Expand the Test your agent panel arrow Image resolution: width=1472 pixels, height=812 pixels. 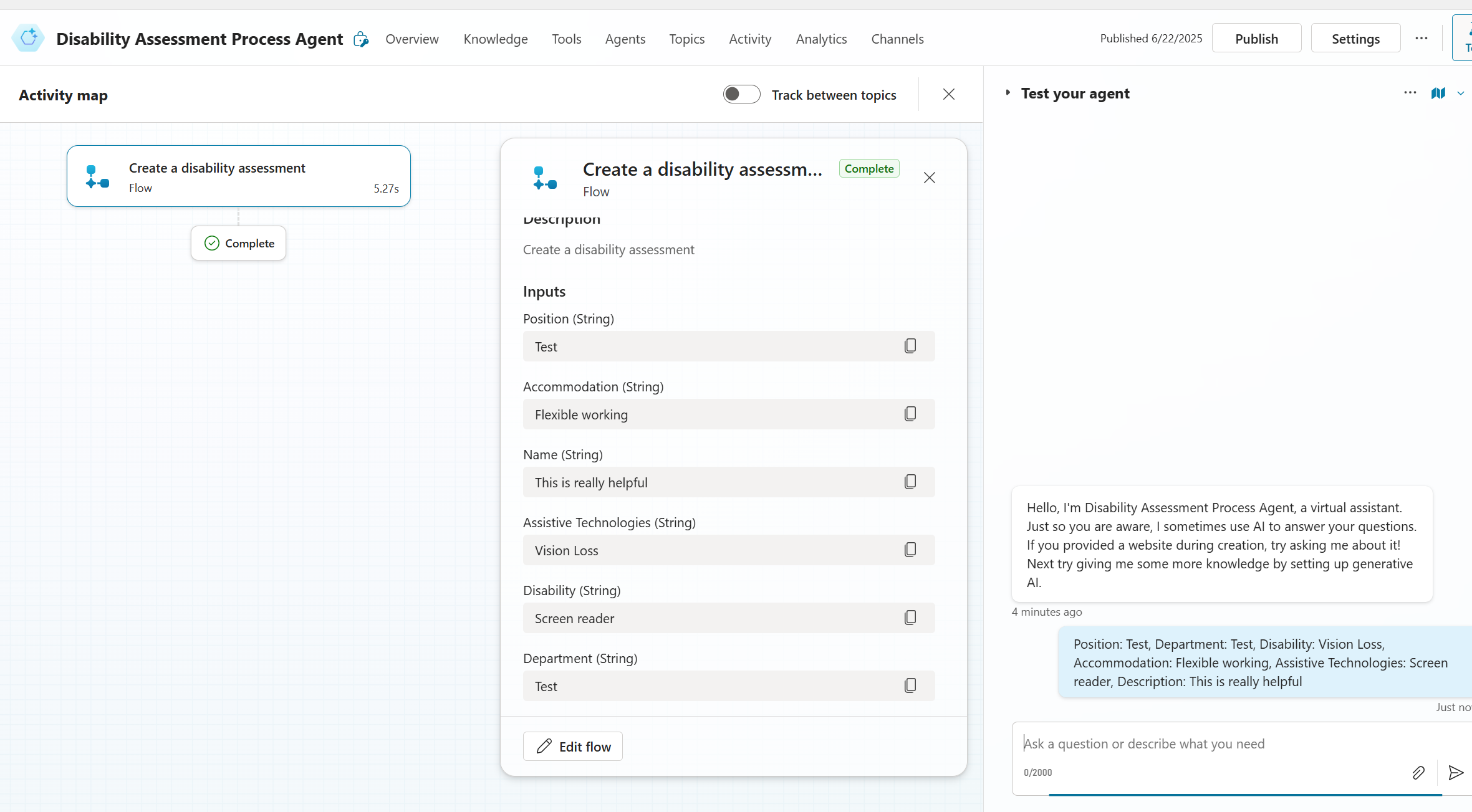tap(1008, 93)
